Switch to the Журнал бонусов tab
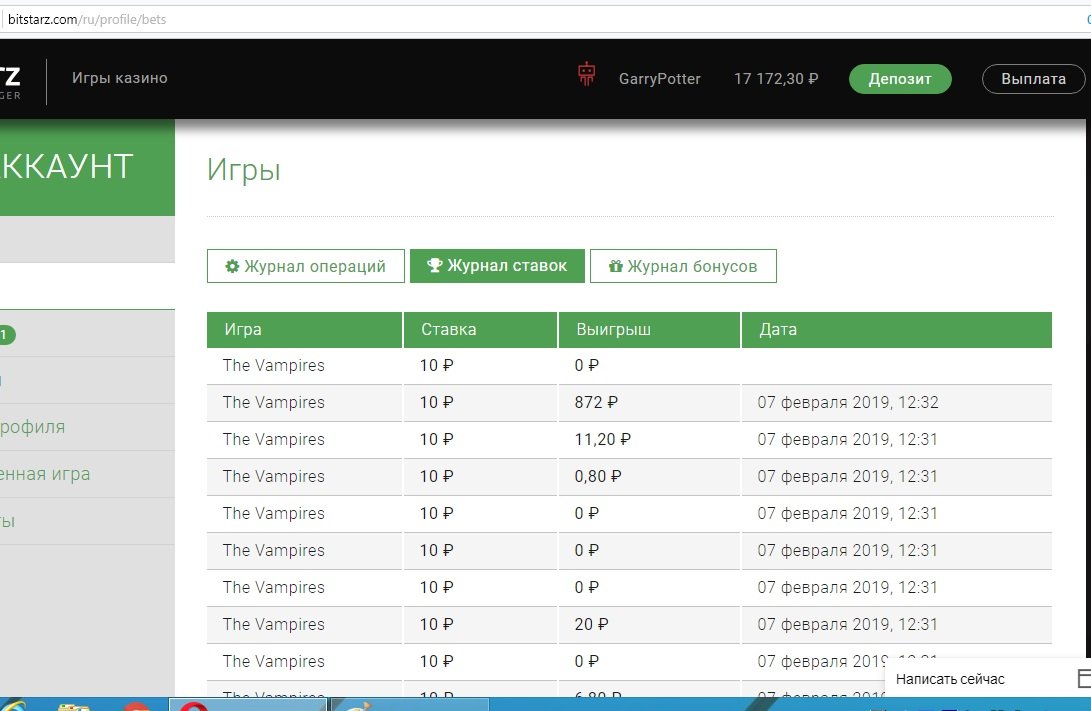The height and width of the screenshot is (711, 1091). point(683,266)
